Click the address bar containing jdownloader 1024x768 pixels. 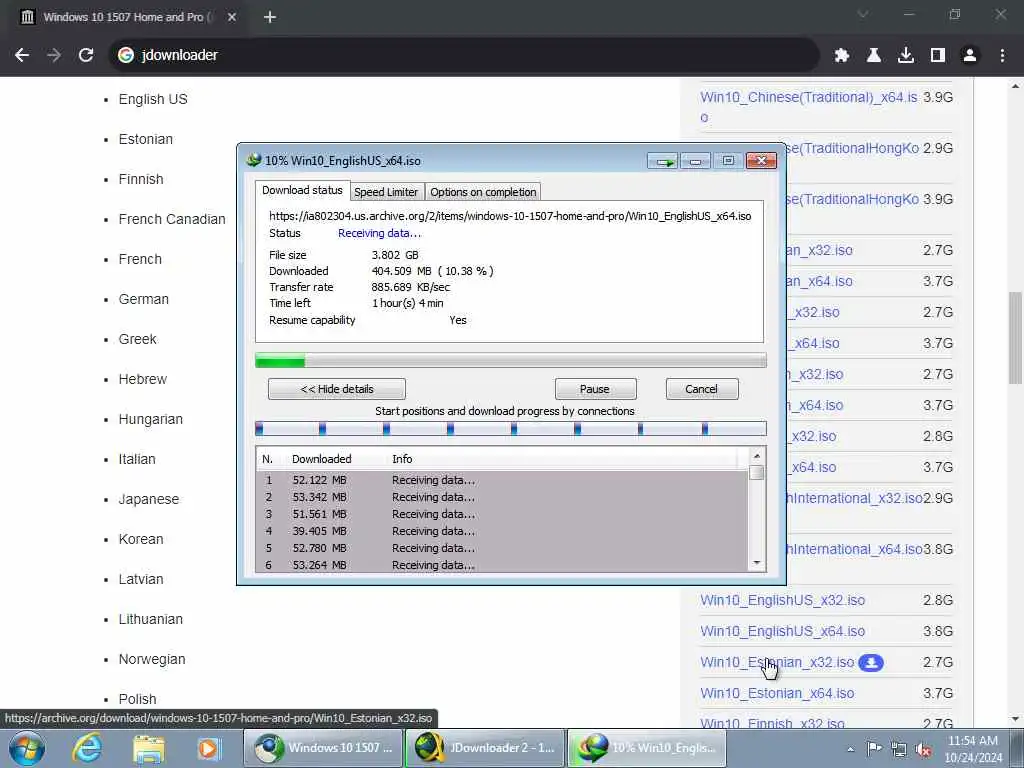[x=464, y=55]
